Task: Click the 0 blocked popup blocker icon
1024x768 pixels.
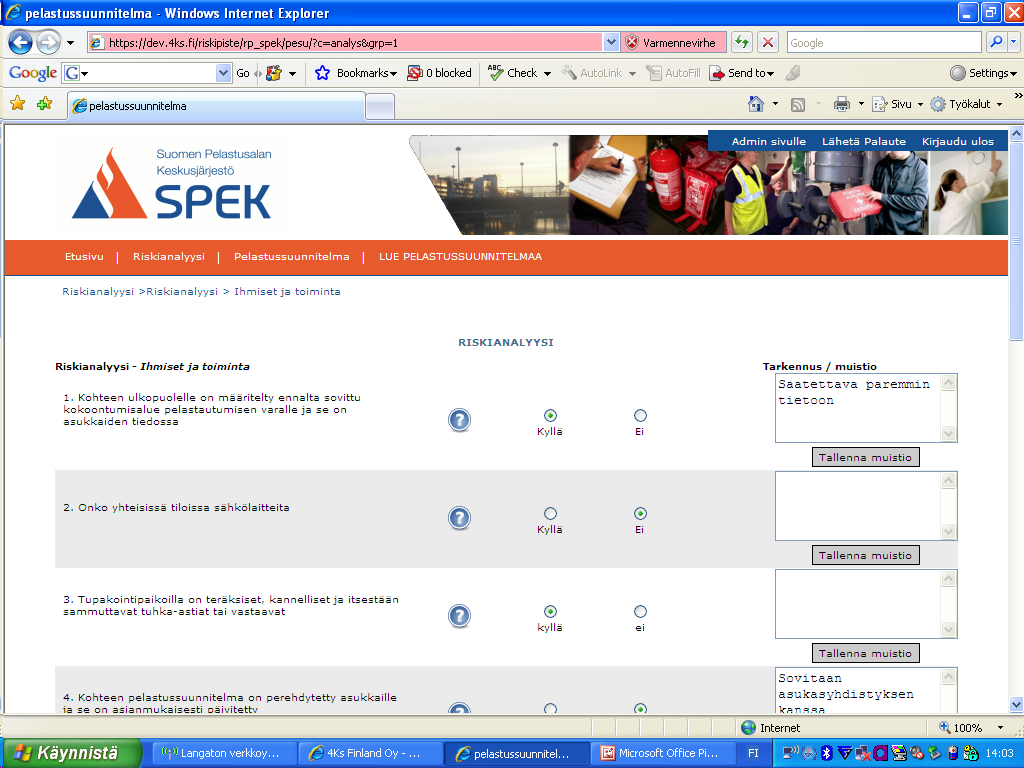Action: pyautogui.click(x=415, y=73)
